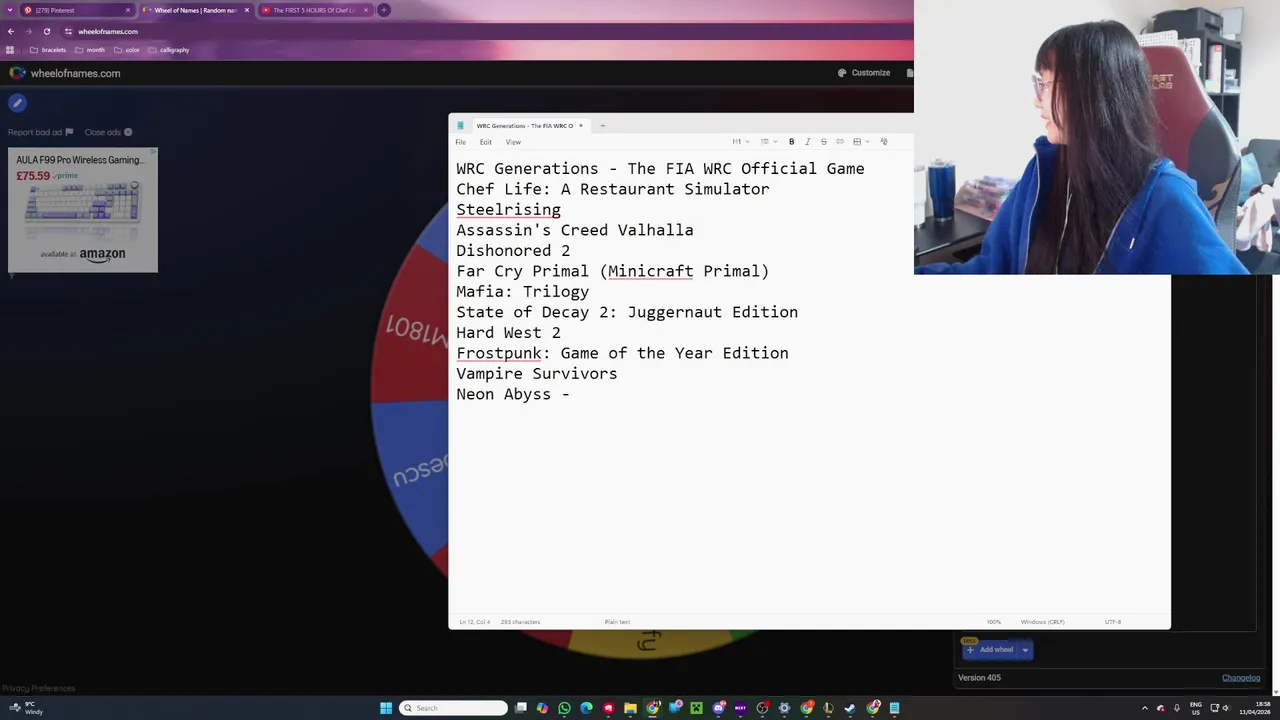Image resolution: width=1280 pixels, height=720 pixels.
Task: Open WhatsApp from the taskbar
Action: coord(564,708)
